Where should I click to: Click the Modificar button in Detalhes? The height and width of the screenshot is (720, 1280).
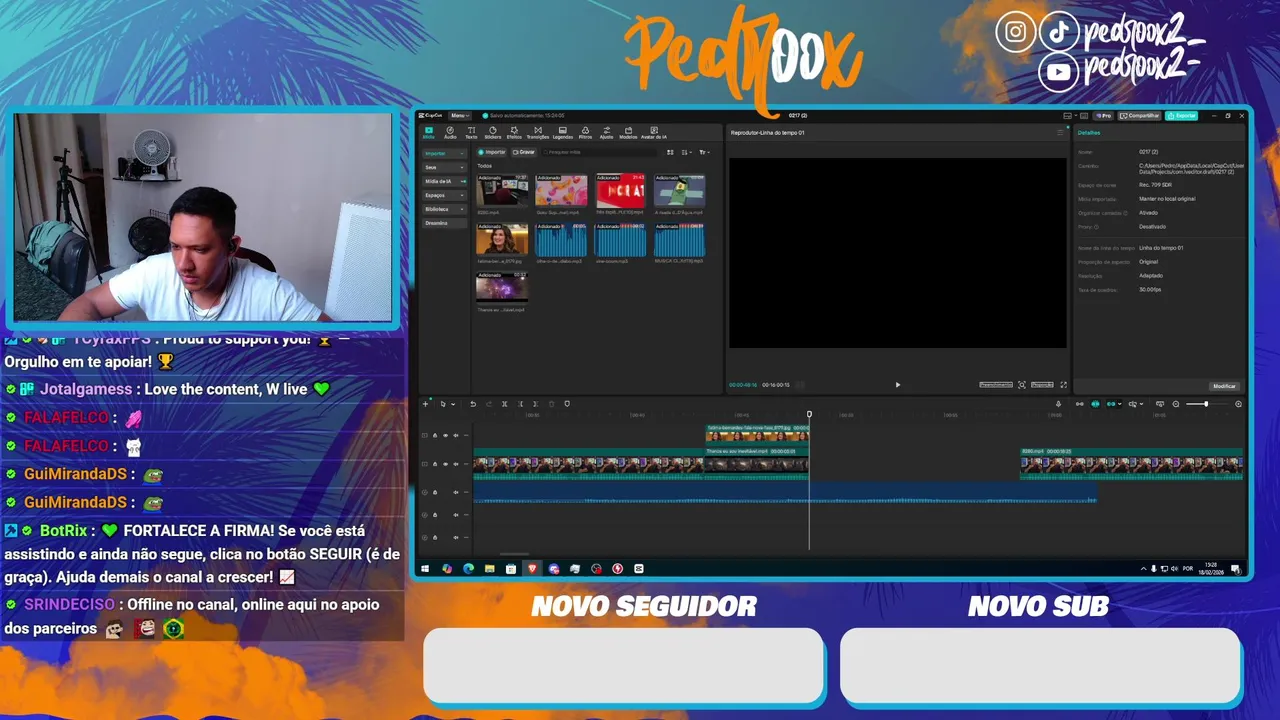pos(1224,386)
